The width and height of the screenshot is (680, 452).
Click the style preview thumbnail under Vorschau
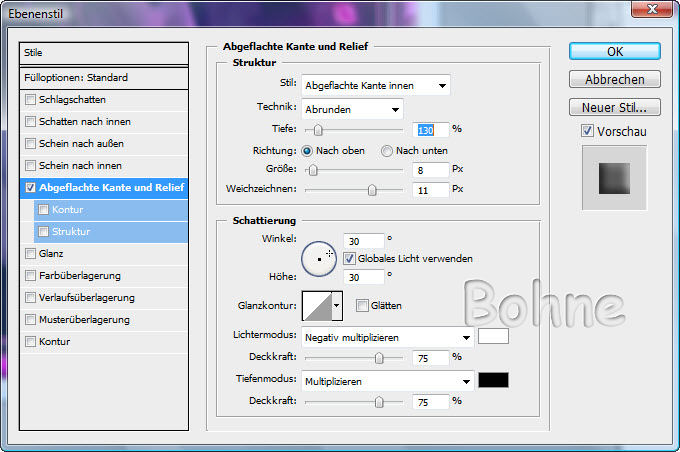[x=614, y=178]
